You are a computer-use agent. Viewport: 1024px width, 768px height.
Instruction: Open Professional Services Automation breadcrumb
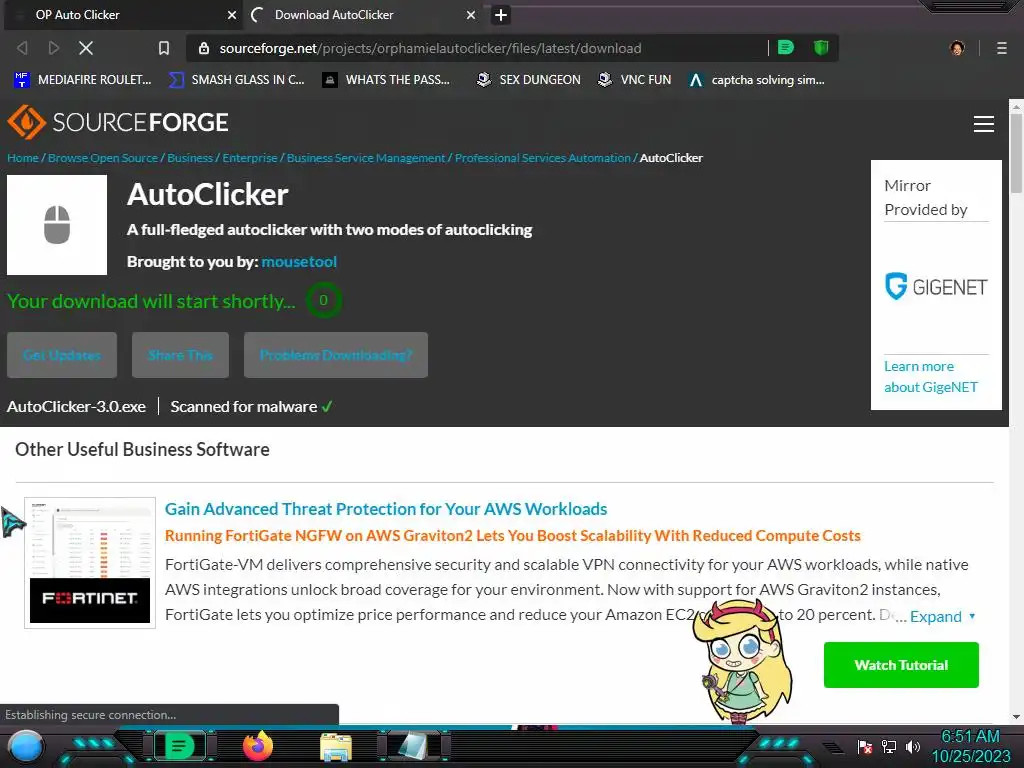point(543,158)
